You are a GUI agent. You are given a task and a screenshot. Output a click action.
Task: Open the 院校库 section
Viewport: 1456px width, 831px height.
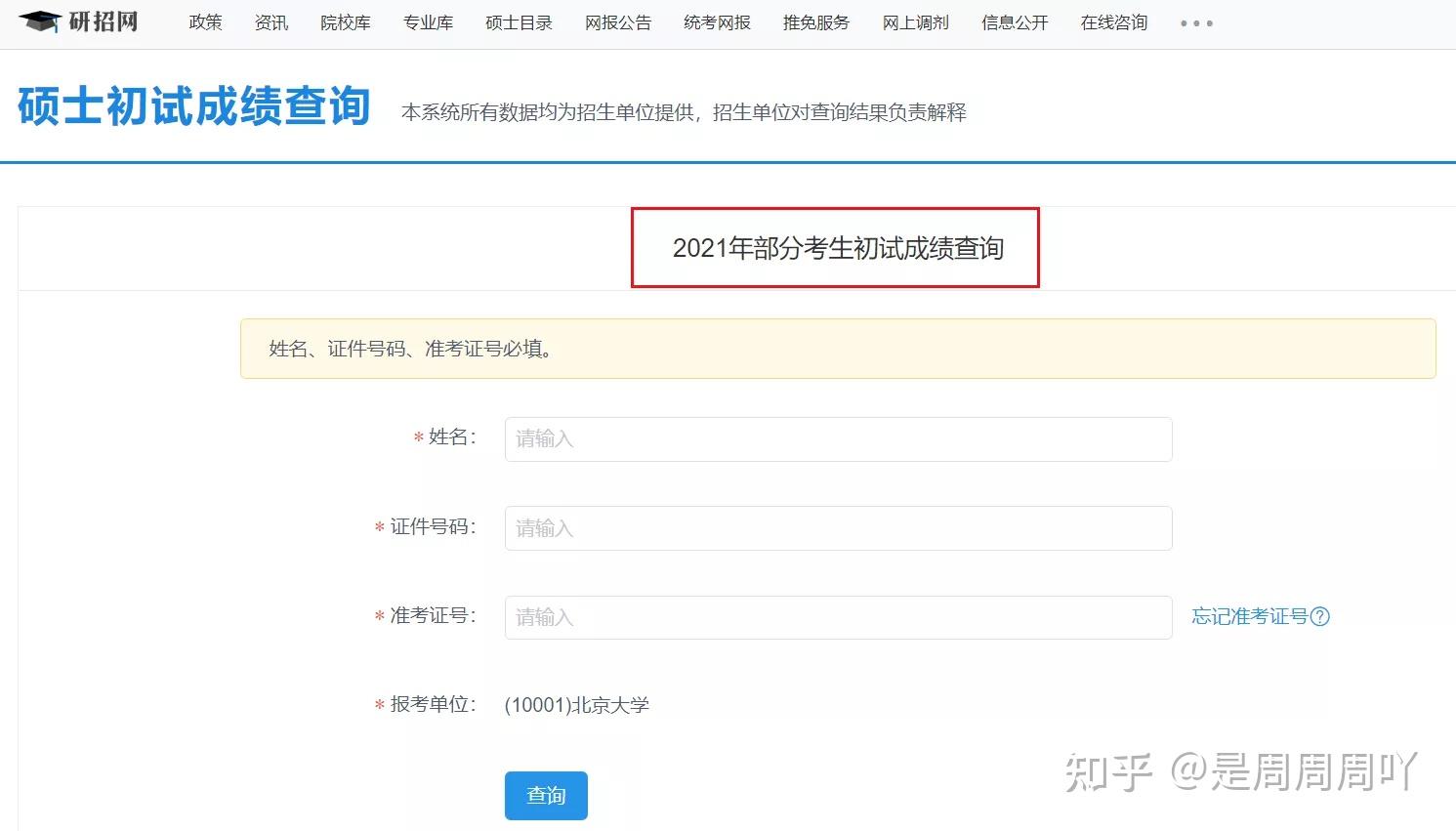346,22
